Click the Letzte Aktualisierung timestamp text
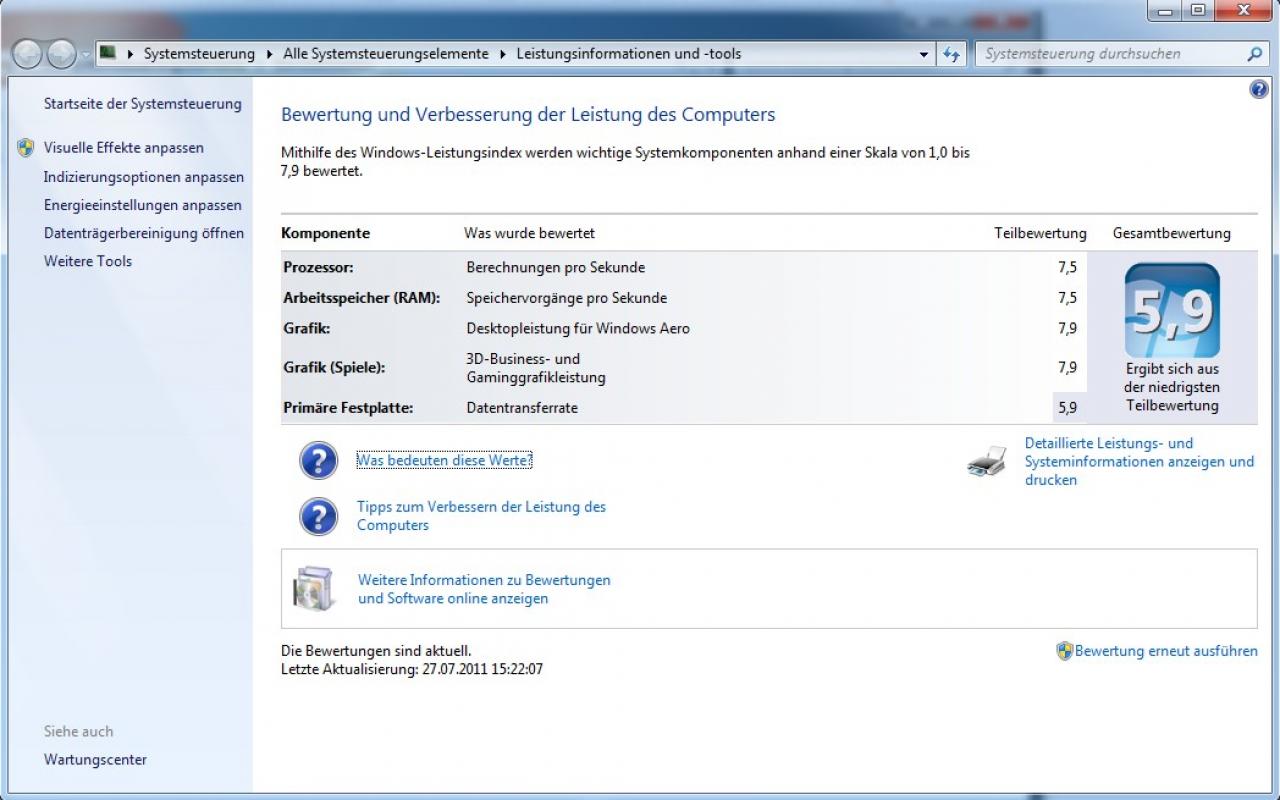 [412, 669]
